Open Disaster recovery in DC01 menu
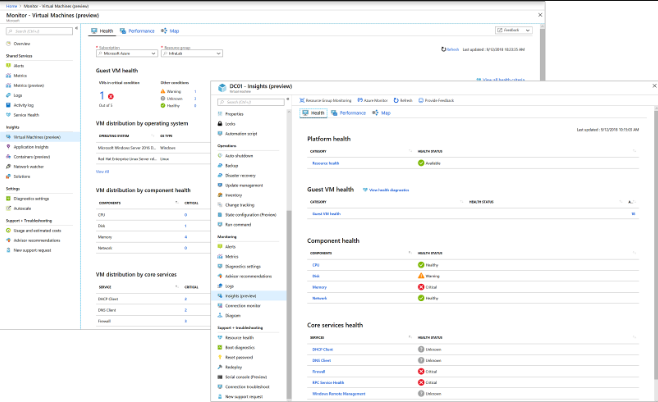This screenshot has height=402, width=658. [240, 176]
